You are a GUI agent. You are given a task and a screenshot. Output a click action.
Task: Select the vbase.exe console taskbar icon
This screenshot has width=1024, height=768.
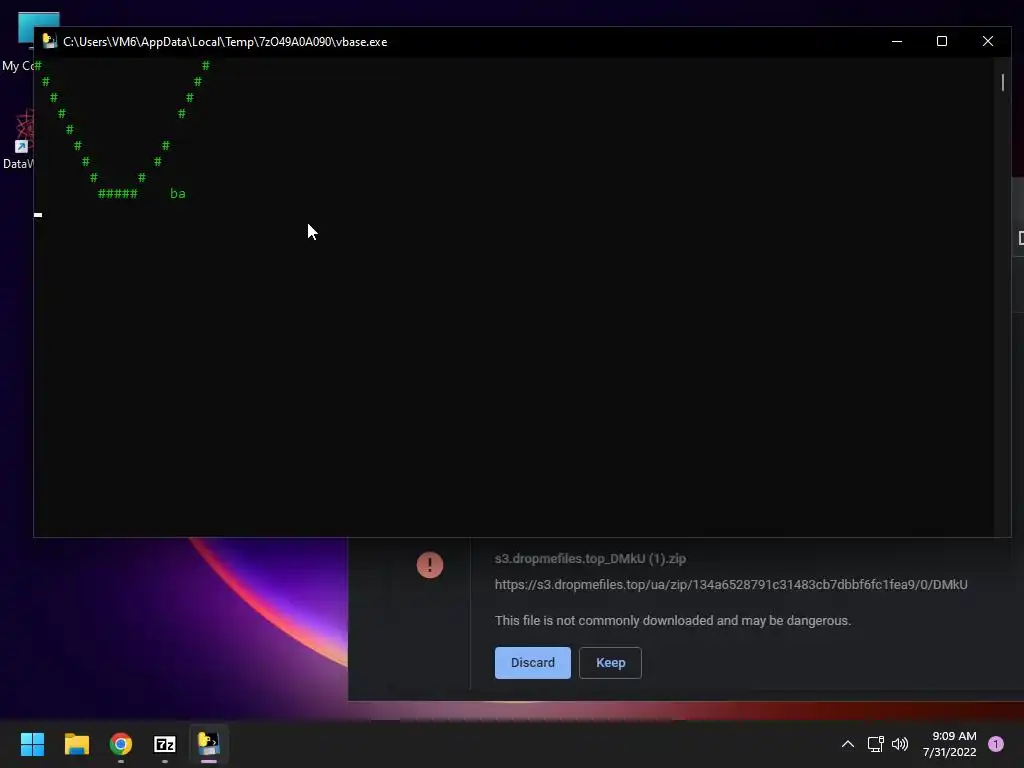208,744
